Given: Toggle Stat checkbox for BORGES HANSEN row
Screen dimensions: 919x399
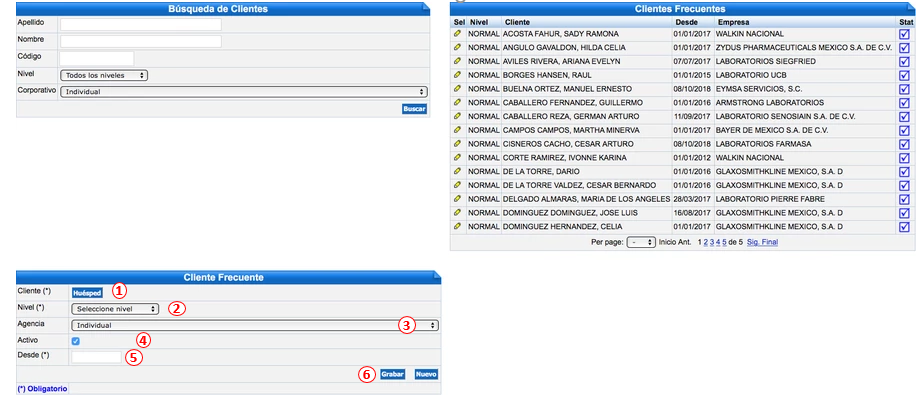Looking at the screenshot, I should 904,76.
